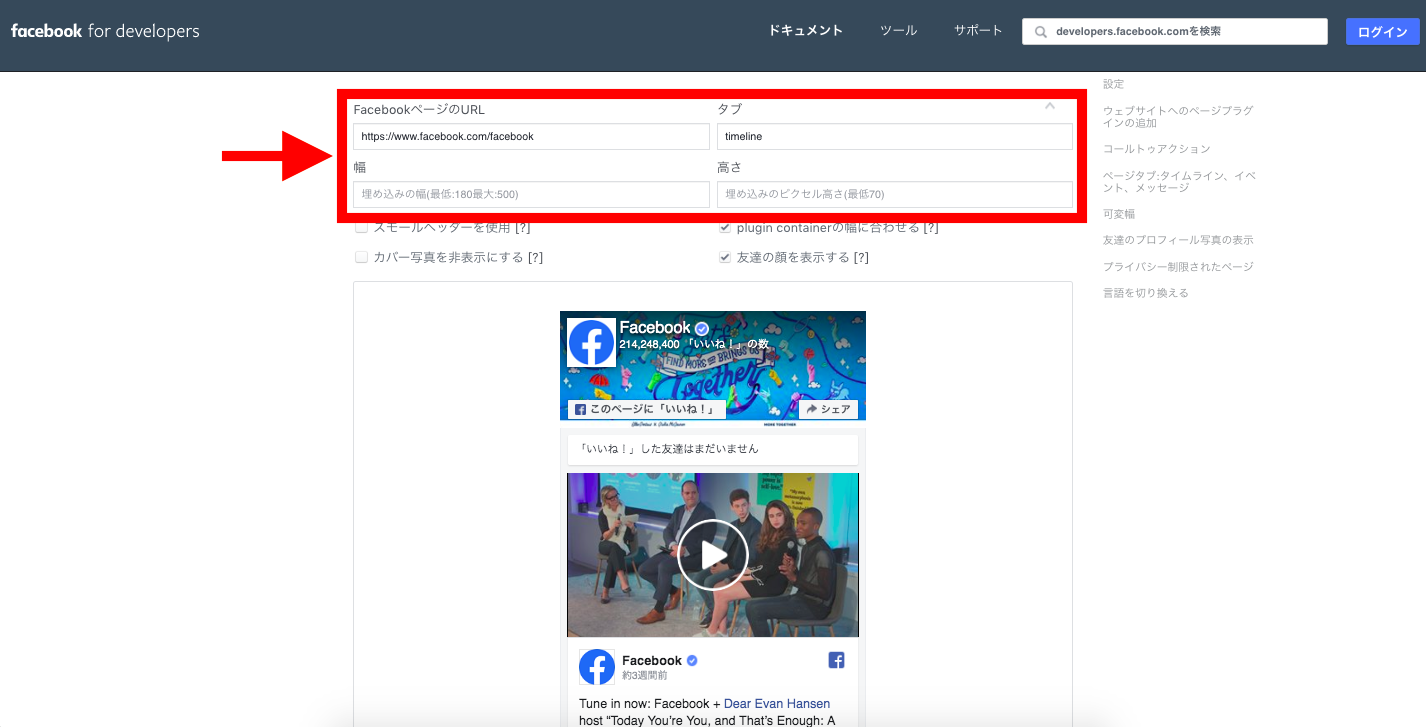Click the 「いいね！」した友達はまだいません text

pyautogui.click(x=669, y=449)
